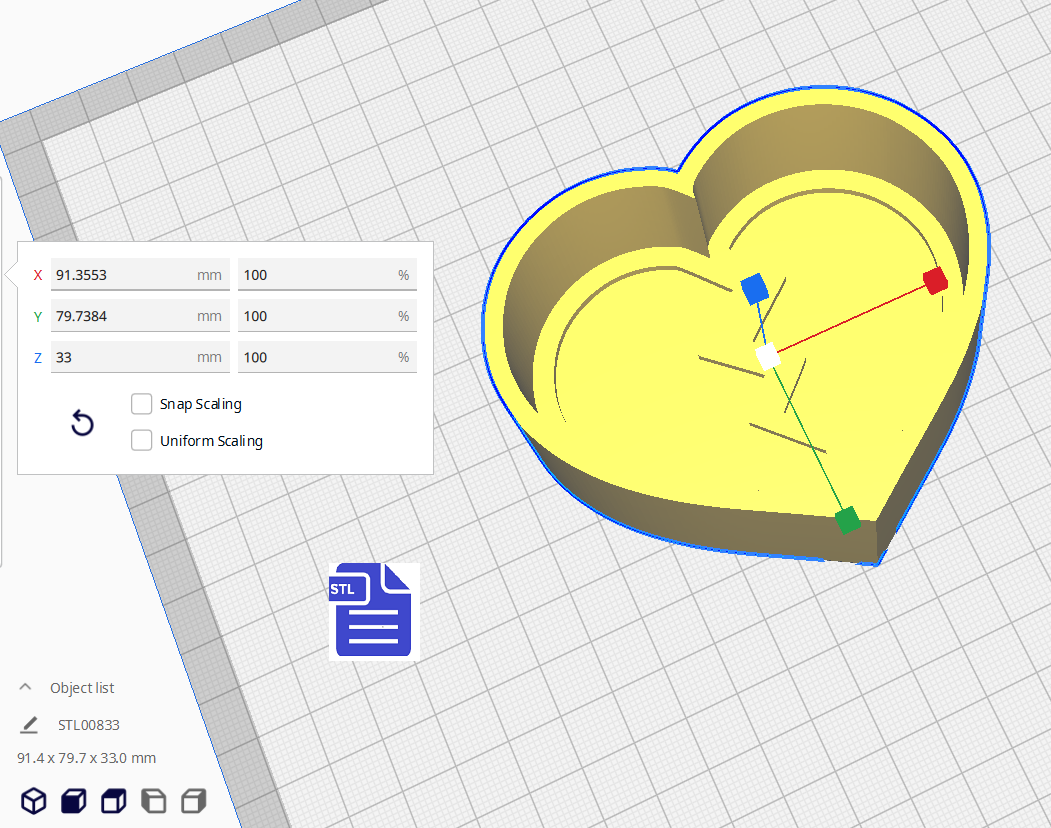Image resolution: width=1051 pixels, height=828 pixels.
Task: Click the red X-axis scale handle
Action: [x=934, y=281]
